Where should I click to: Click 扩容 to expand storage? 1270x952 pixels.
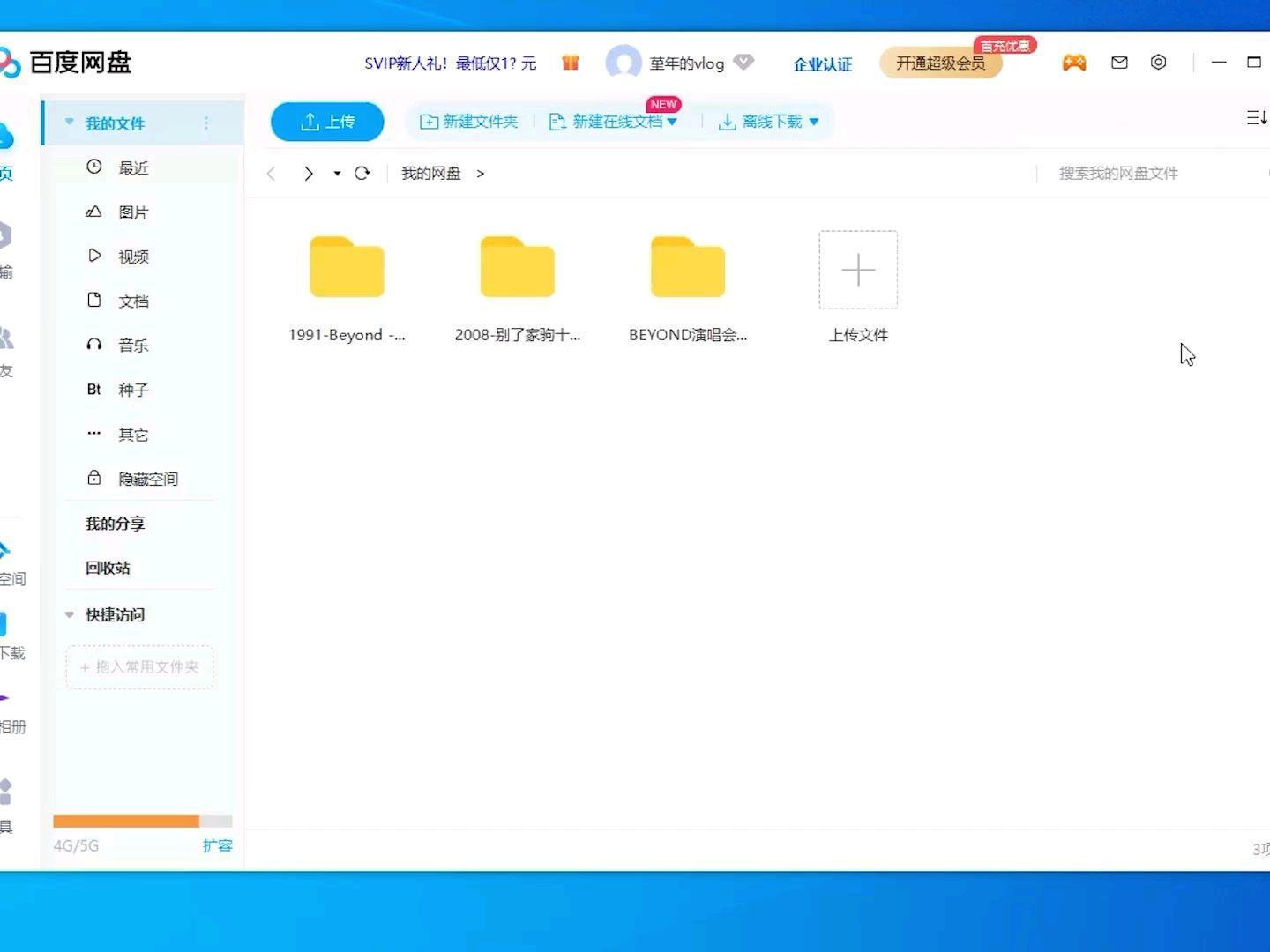217,846
